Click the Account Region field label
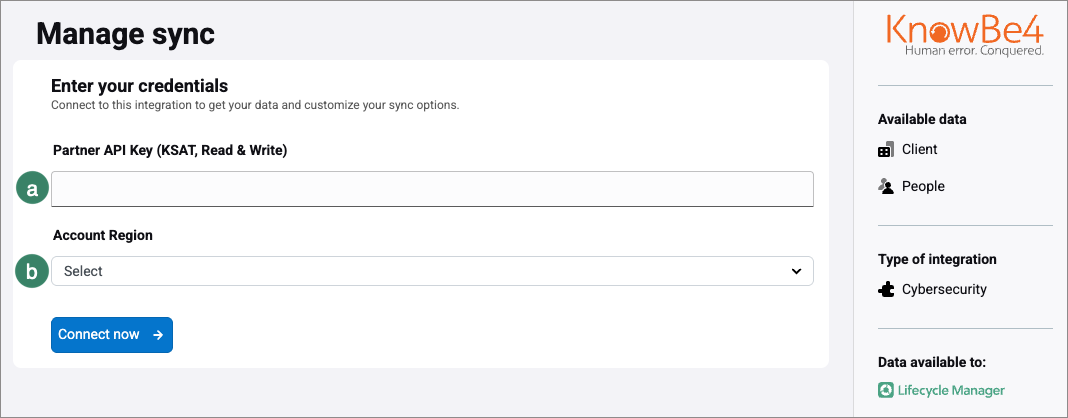Image resolution: width=1068 pixels, height=418 pixels. tap(103, 235)
